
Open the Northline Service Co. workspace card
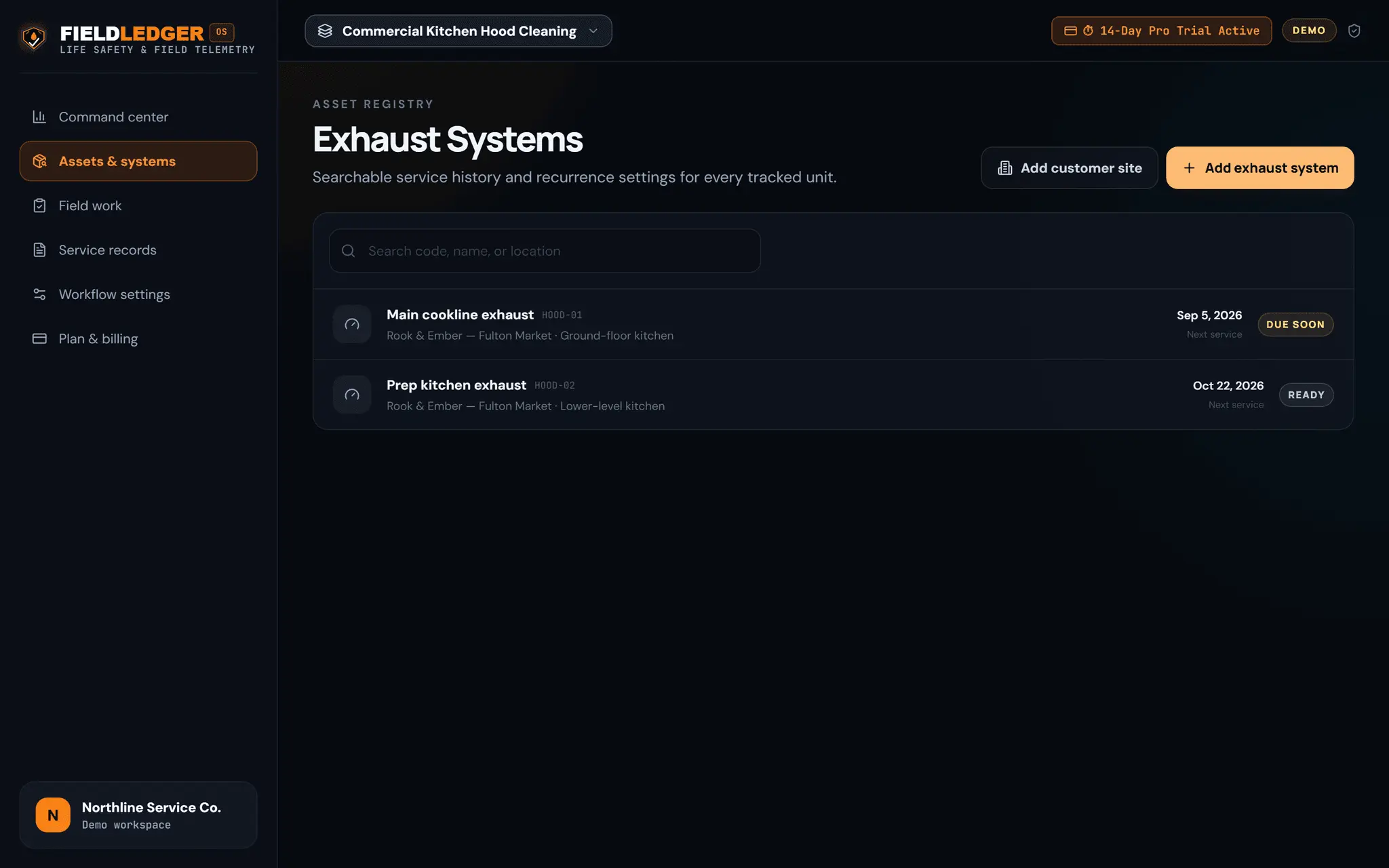click(x=138, y=815)
